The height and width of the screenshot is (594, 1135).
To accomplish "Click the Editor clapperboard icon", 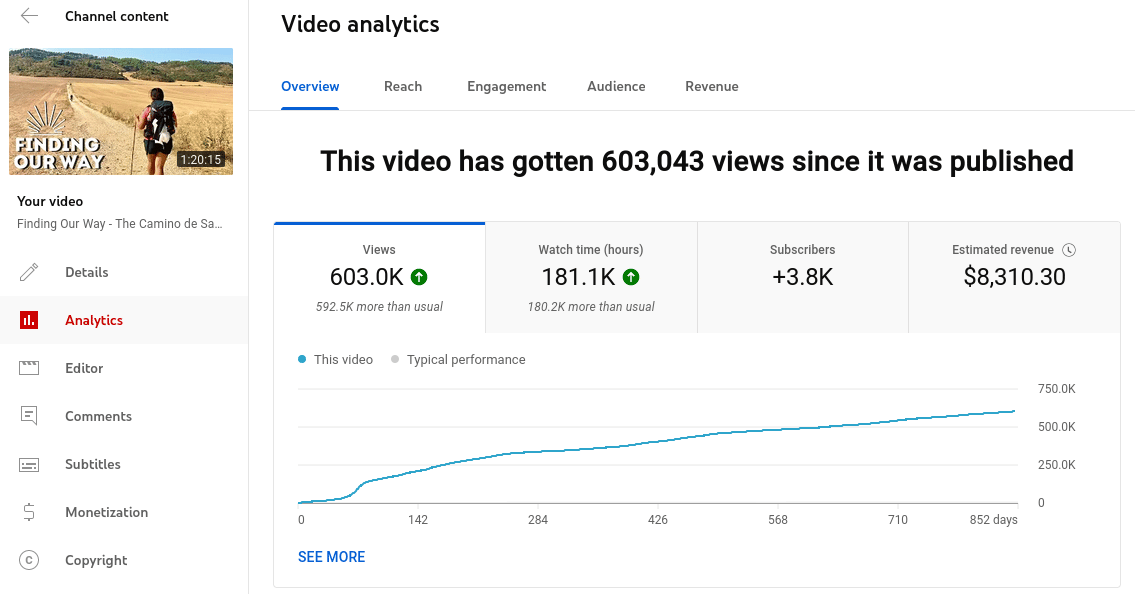I will pyautogui.click(x=29, y=368).
